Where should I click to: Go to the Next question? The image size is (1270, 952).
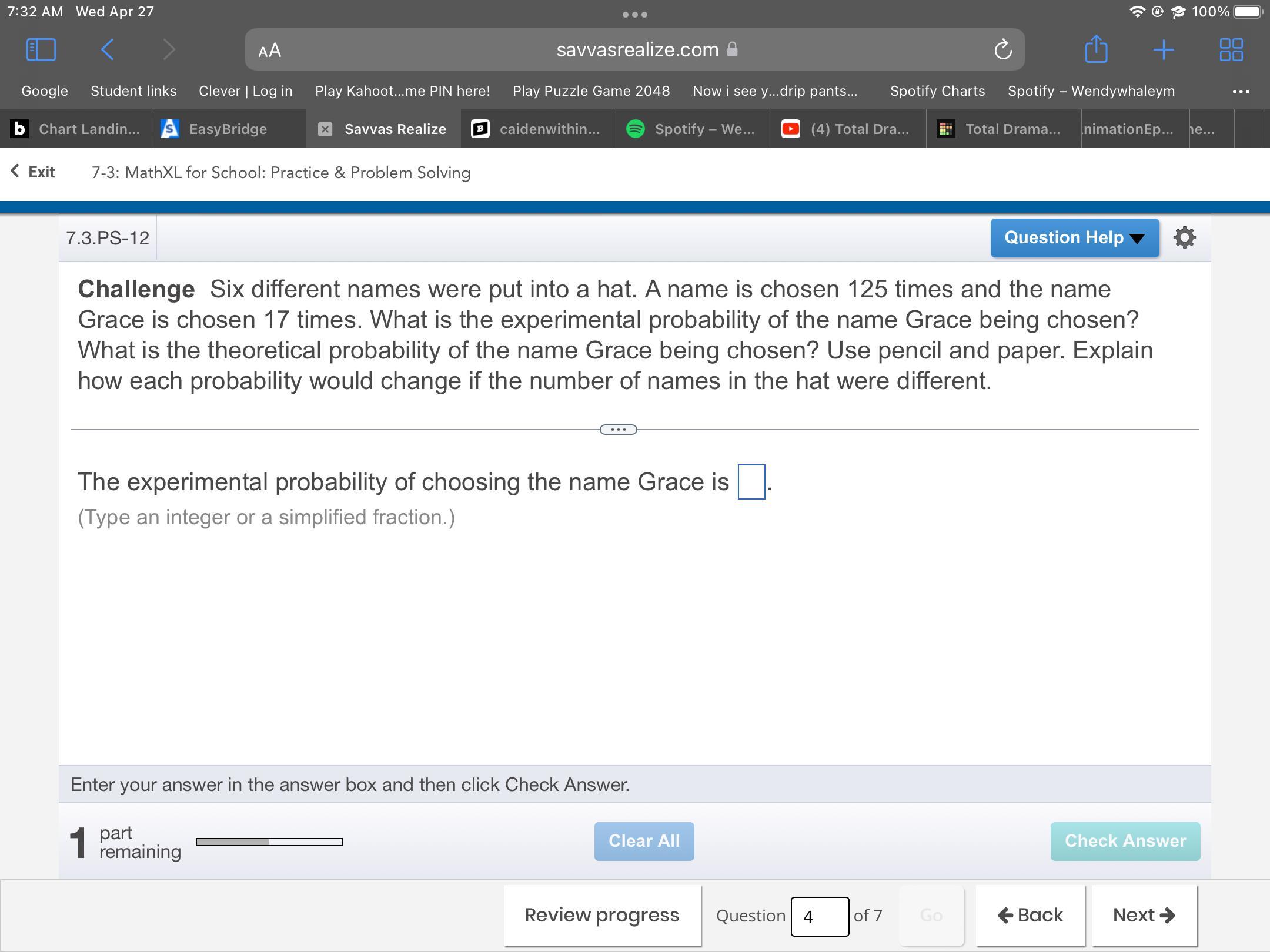[x=1144, y=915]
